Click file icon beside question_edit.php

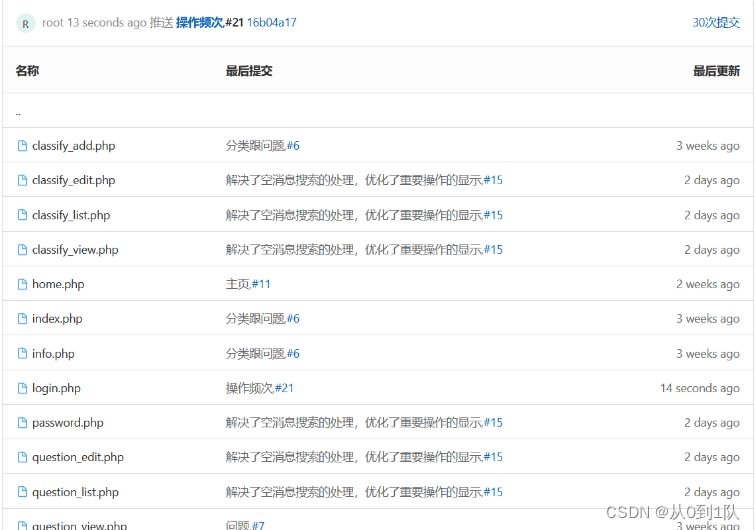coord(22,457)
